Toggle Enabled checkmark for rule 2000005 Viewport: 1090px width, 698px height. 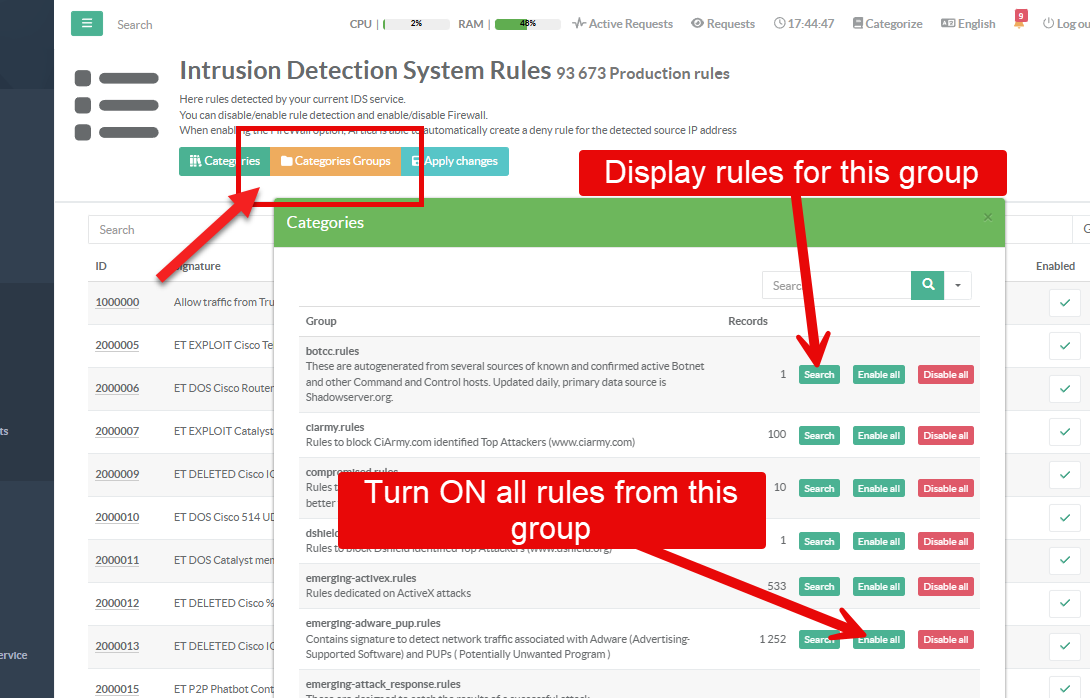[x=1064, y=345]
